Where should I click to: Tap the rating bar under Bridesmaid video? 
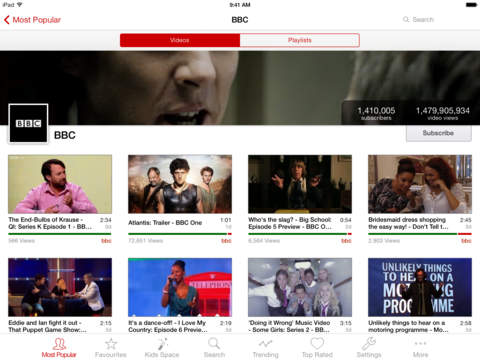click(x=420, y=234)
